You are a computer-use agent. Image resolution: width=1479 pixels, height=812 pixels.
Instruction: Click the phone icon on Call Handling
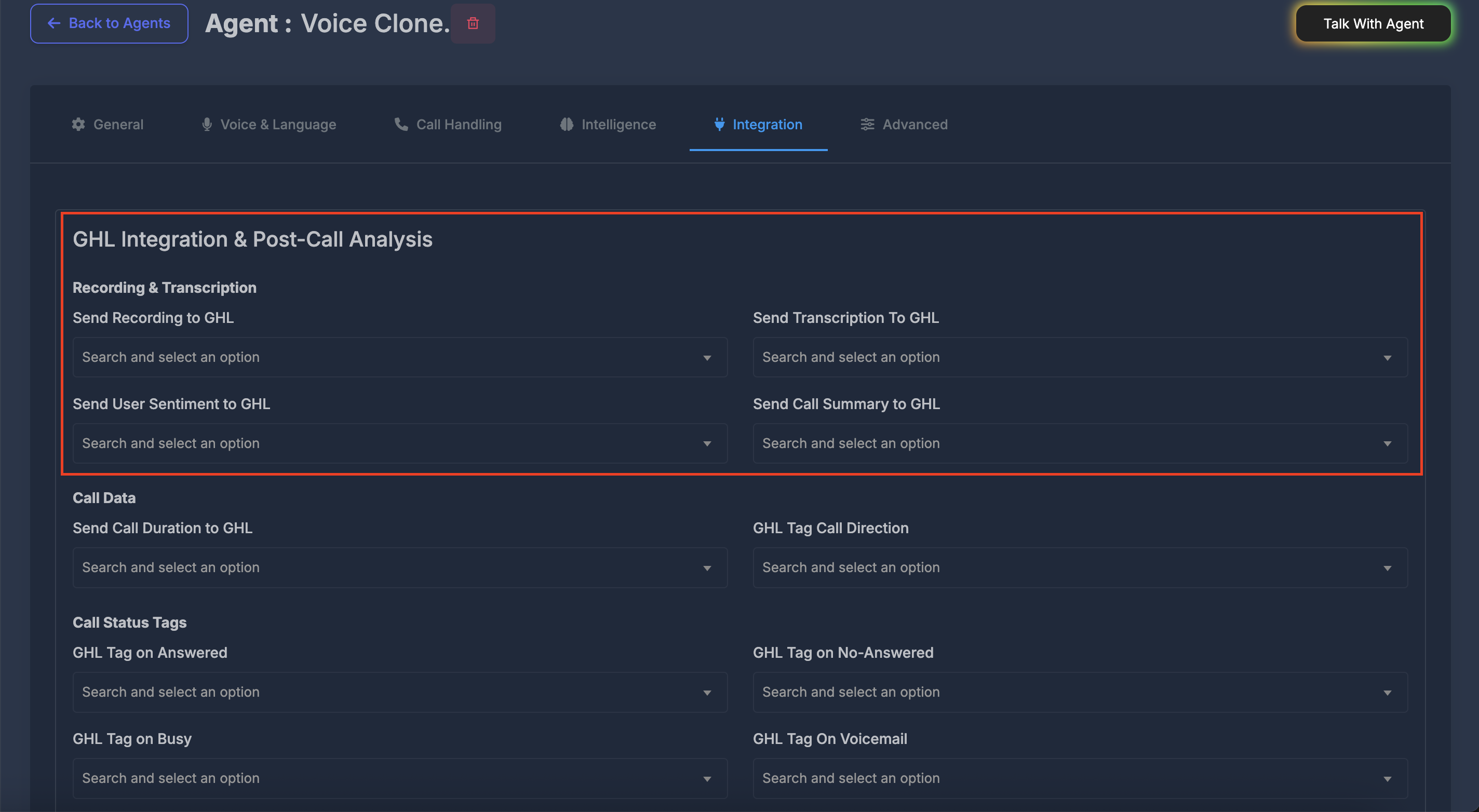click(x=401, y=125)
